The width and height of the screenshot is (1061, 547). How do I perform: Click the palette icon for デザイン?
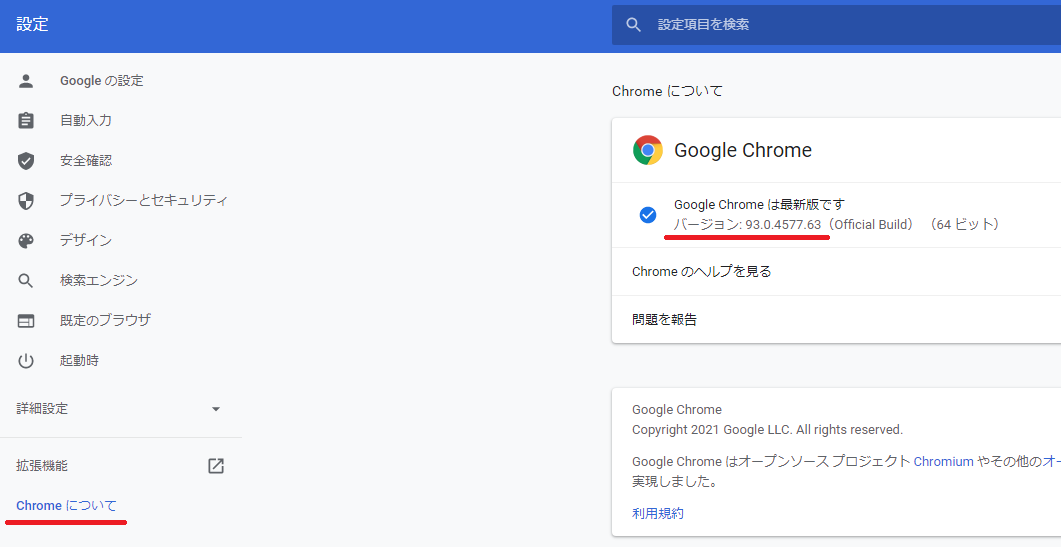pos(26,240)
